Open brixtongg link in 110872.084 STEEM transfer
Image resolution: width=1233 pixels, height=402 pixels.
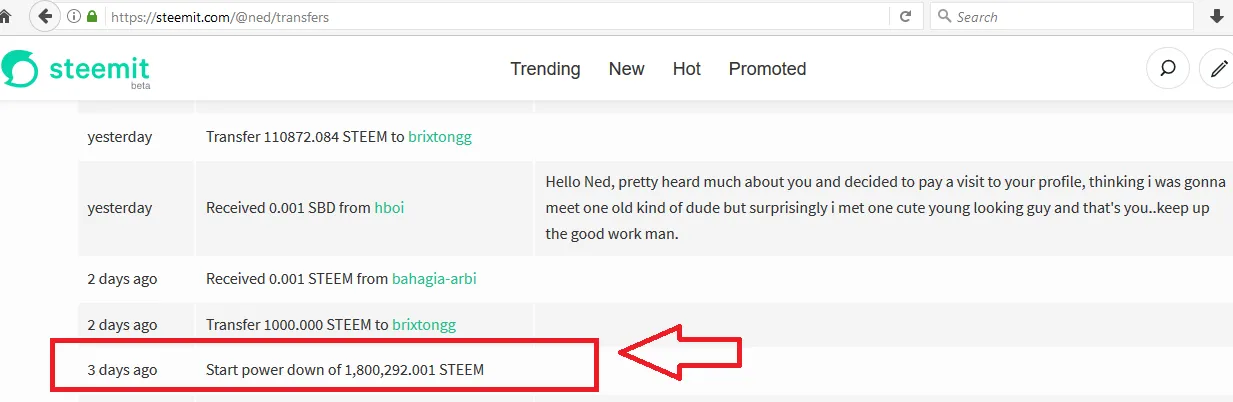coord(439,137)
